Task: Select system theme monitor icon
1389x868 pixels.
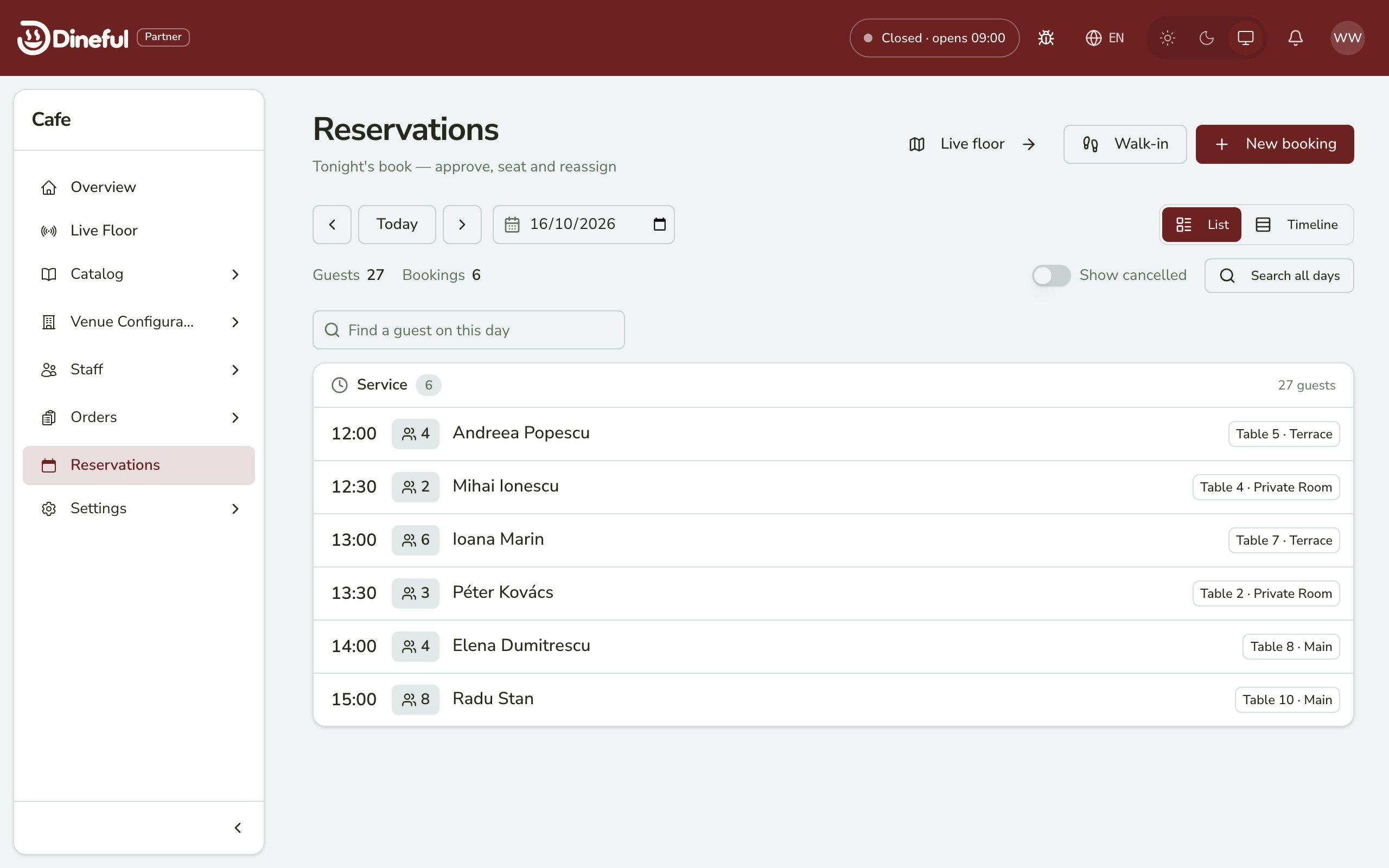Action: (x=1245, y=38)
